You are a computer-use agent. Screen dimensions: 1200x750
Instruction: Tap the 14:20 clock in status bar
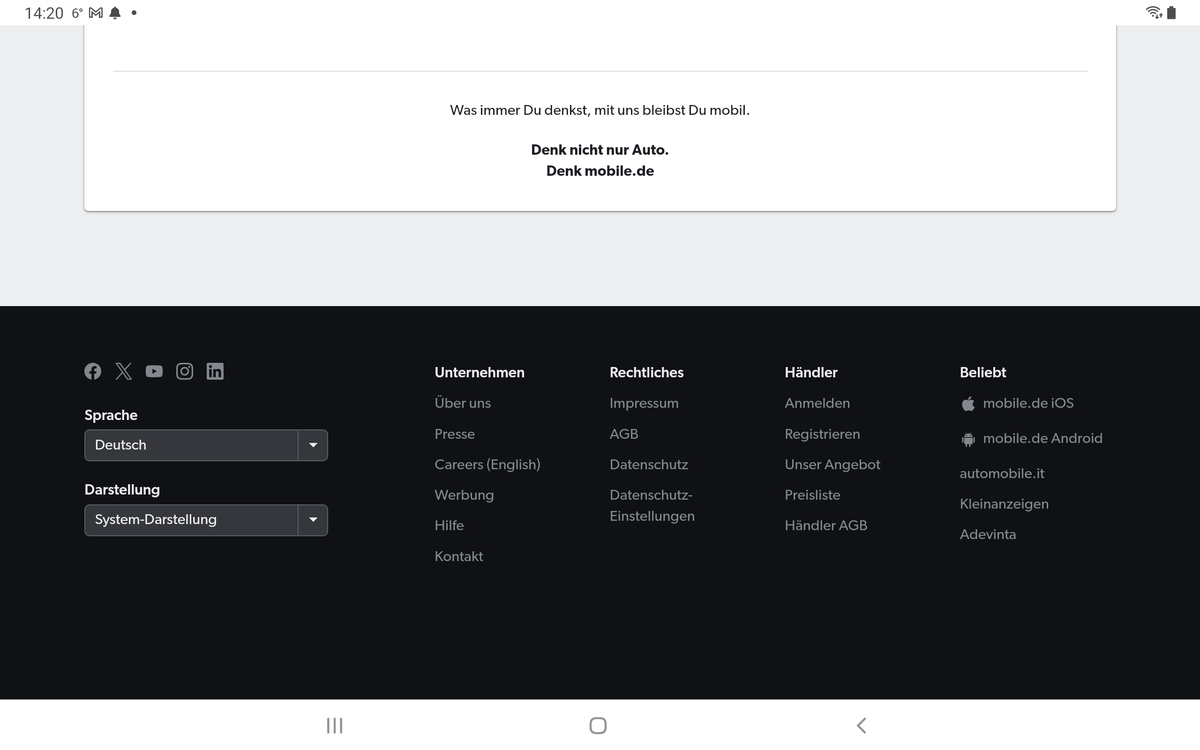[44, 13]
